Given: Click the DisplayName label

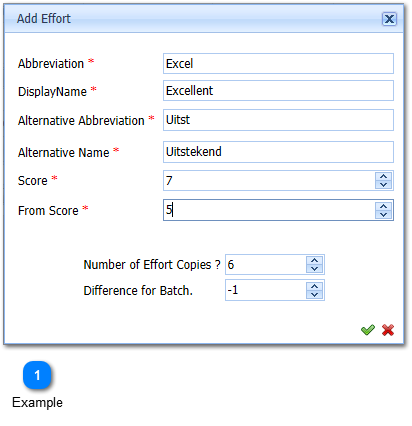Looking at the screenshot, I should click(x=52, y=91).
